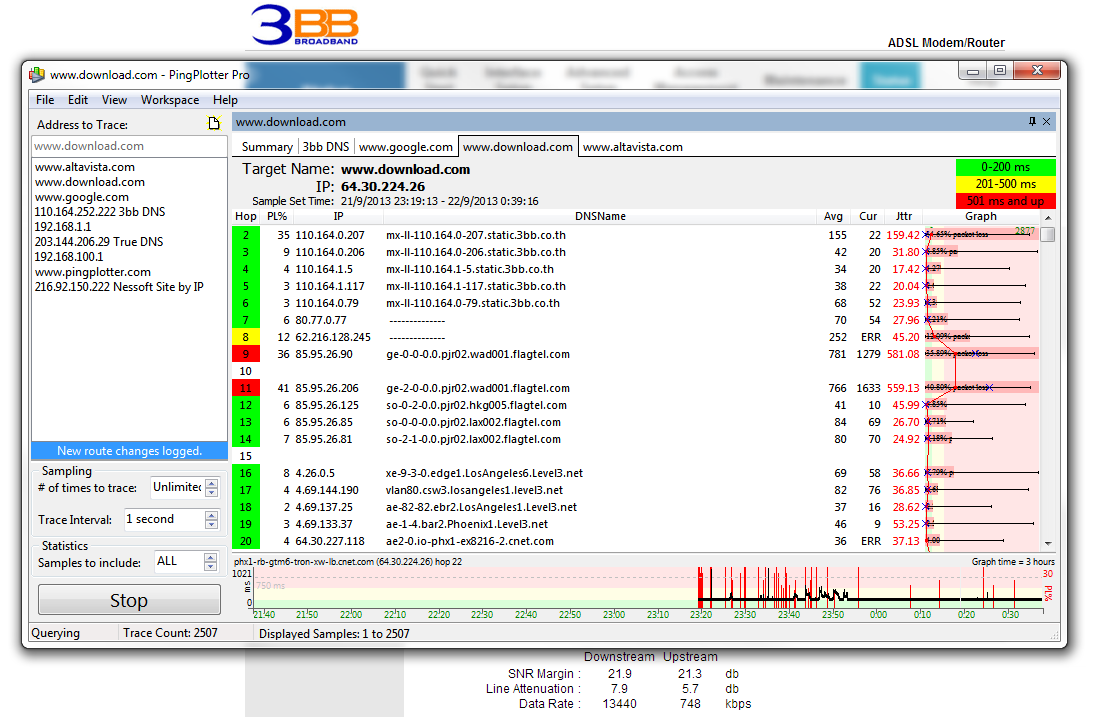Open the Help menu
The height and width of the screenshot is (717, 1099).
pyautogui.click(x=225, y=100)
